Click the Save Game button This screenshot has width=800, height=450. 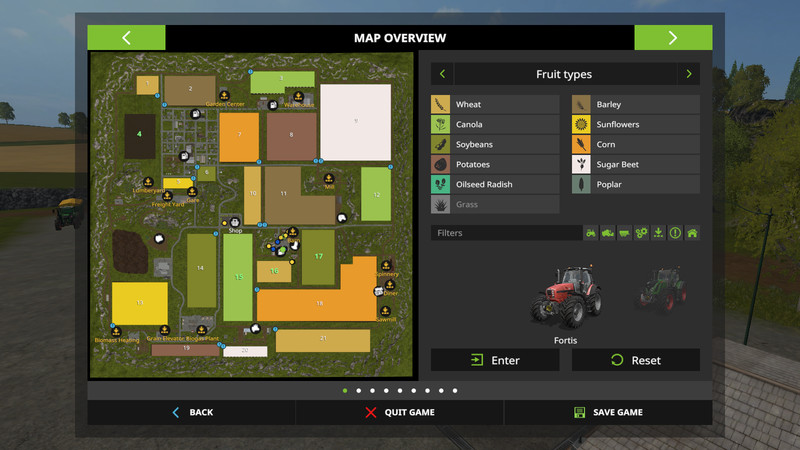click(608, 412)
